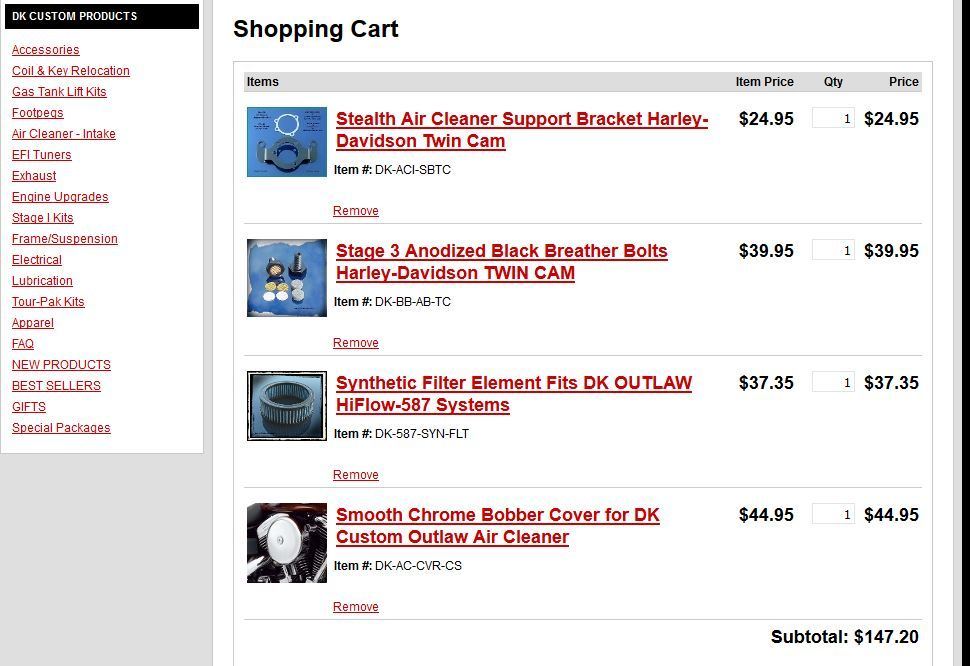
Task: Select quantity input for Chrome Bobber Cover
Action: click(833, 514)
